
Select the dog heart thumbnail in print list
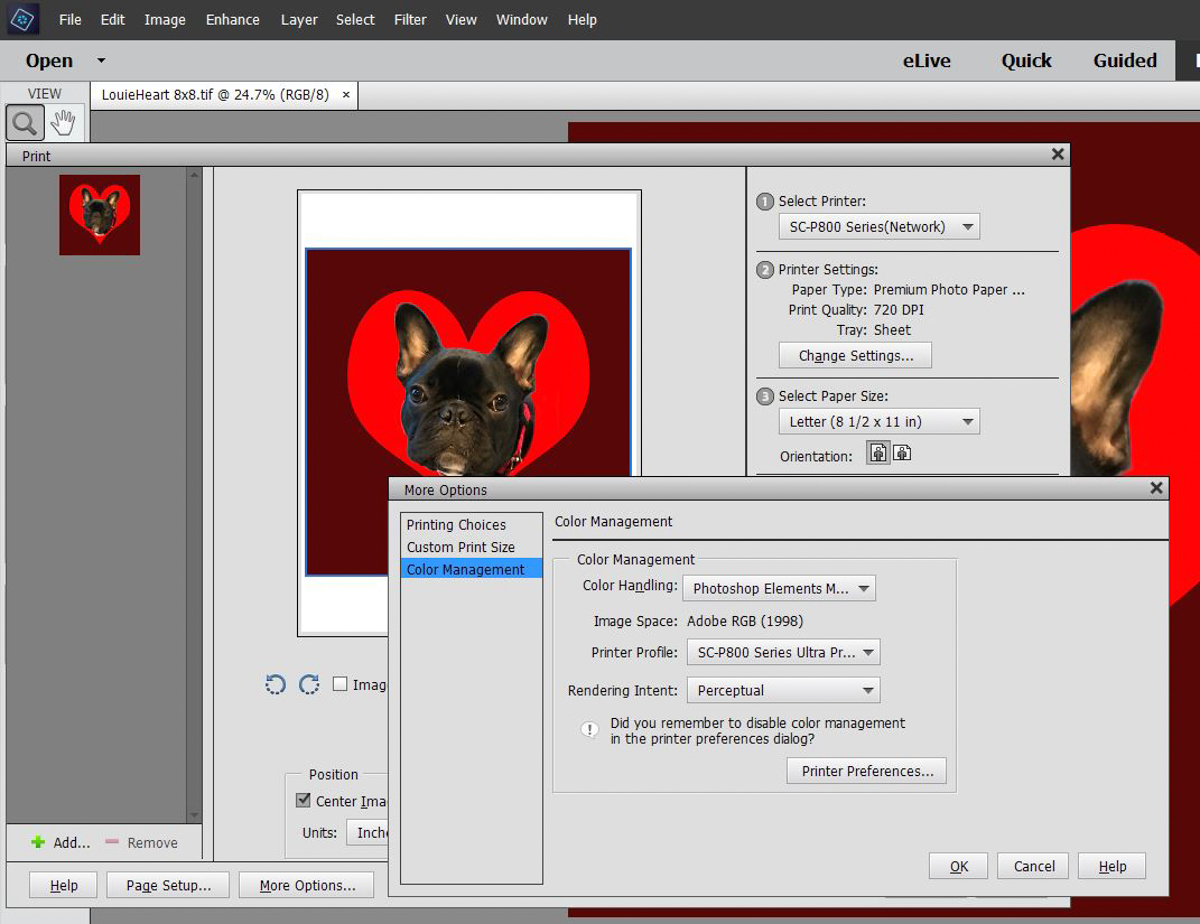[100, 215]
